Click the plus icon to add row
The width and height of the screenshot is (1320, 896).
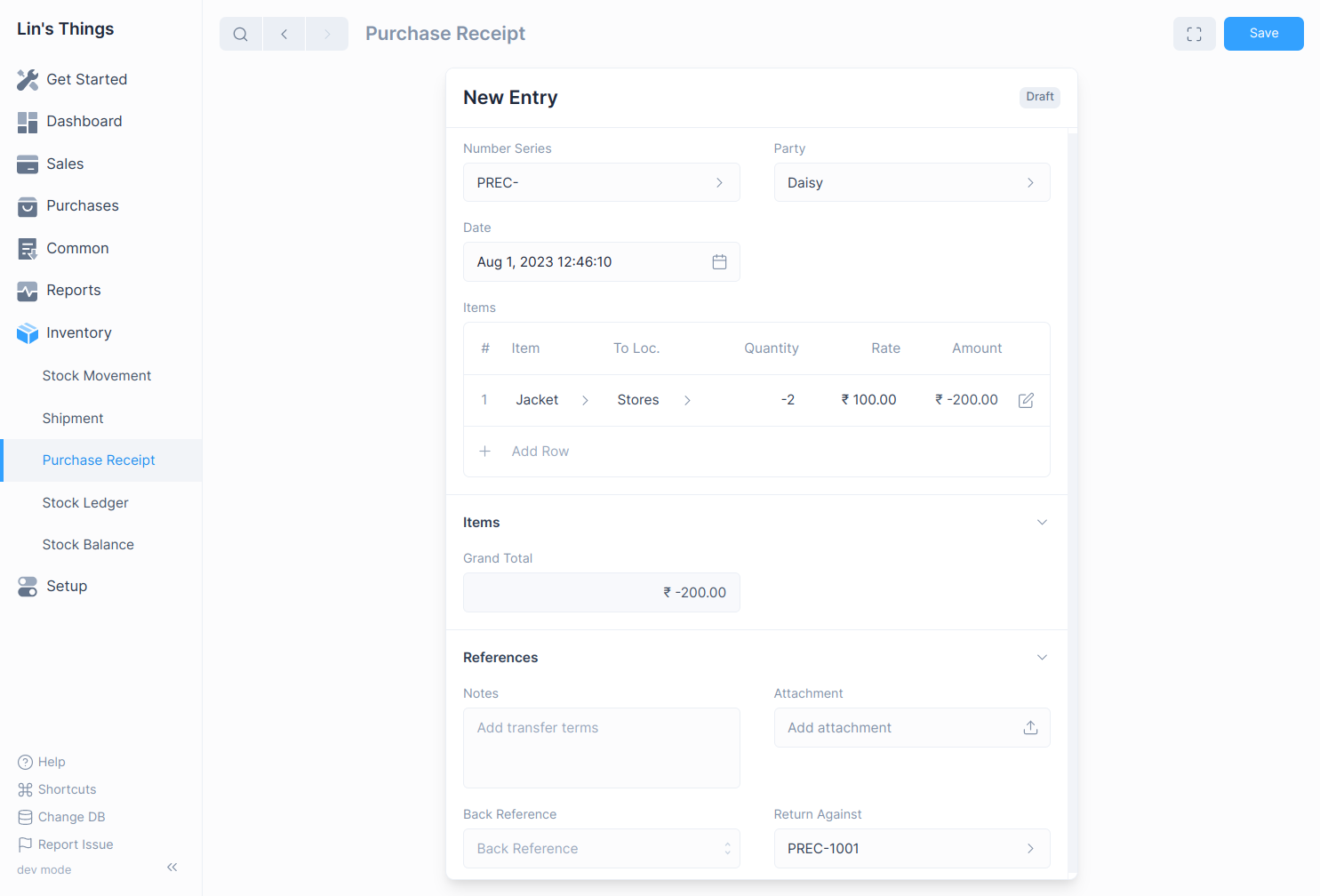tap(485, 452)
